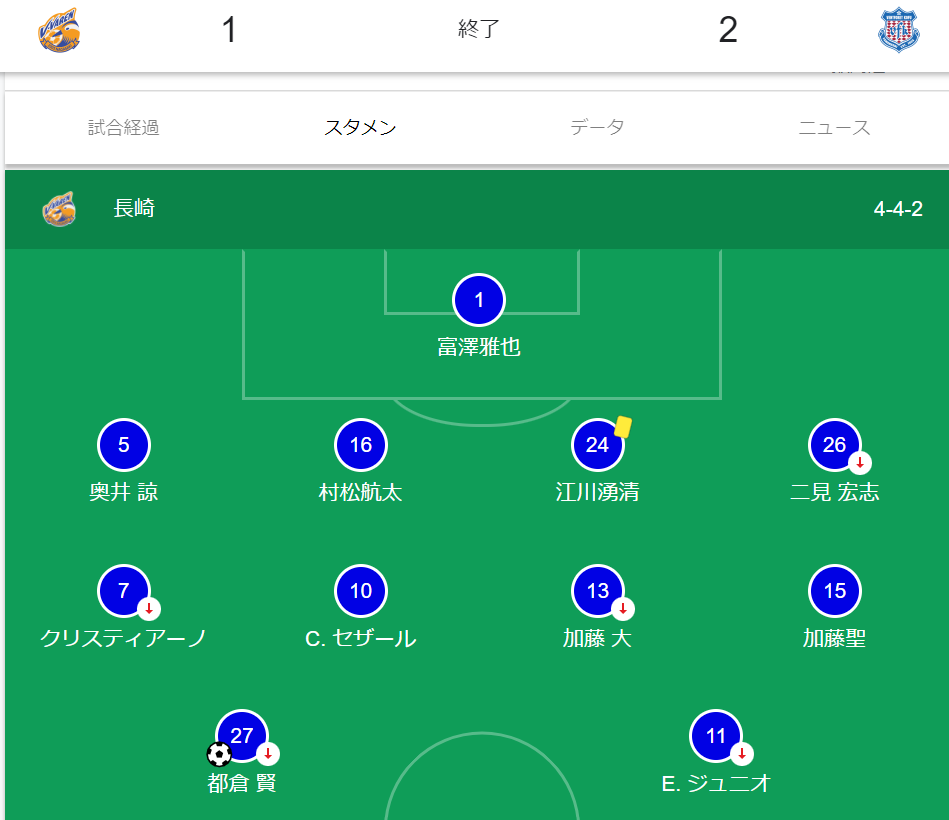Go to the ニュース tab
This screenshot has width=949, height=820.
tap(834, 128)
